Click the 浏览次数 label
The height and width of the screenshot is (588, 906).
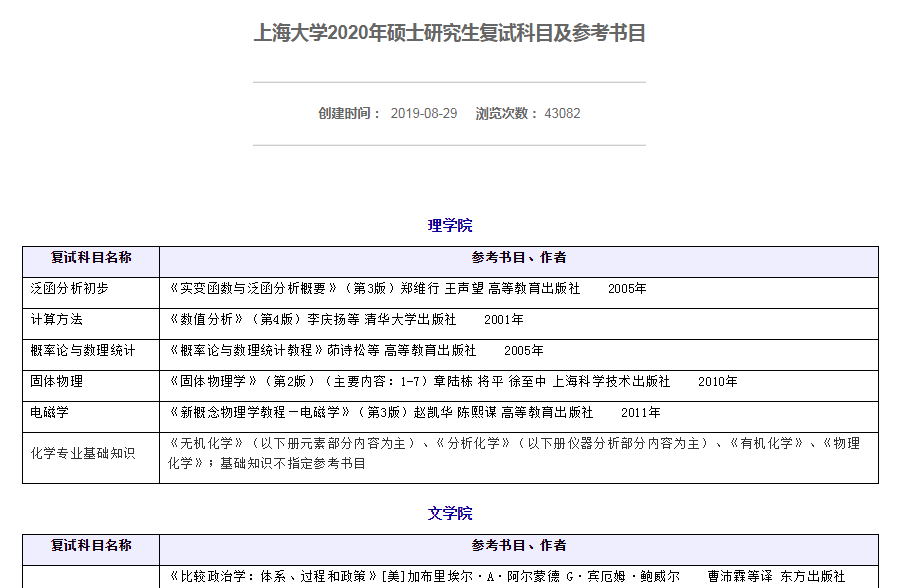(x=506, y=113)
